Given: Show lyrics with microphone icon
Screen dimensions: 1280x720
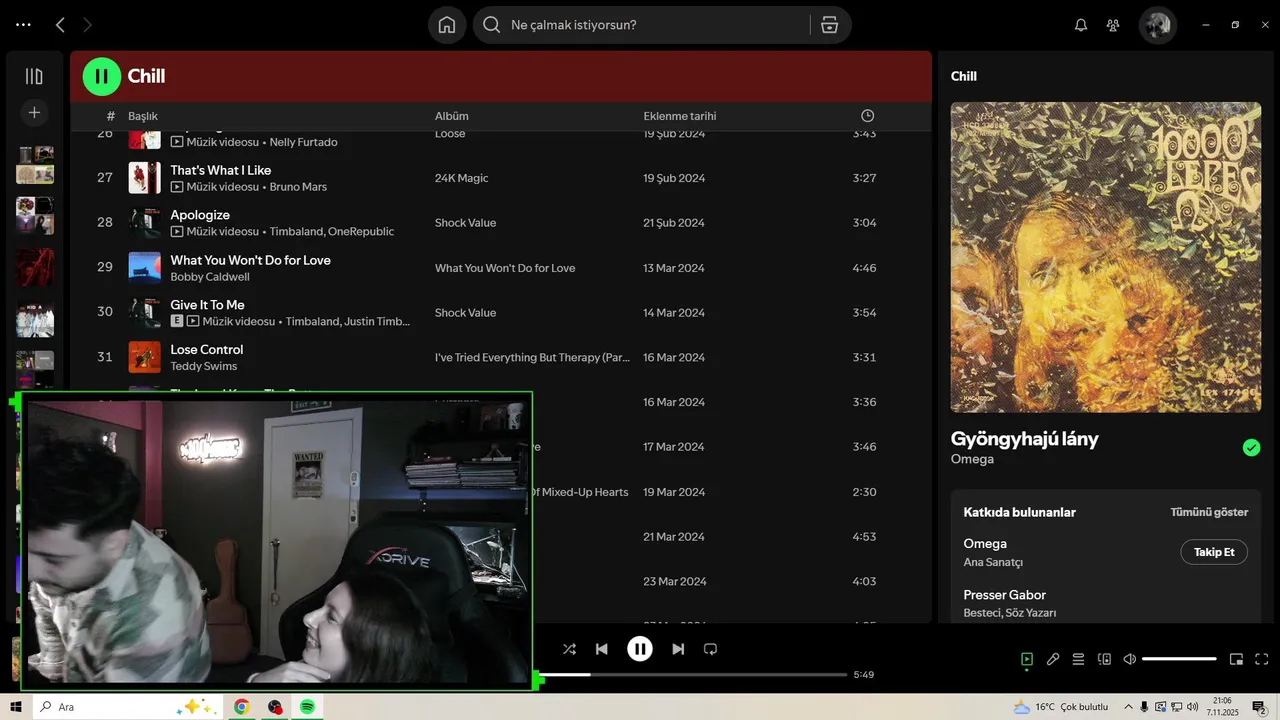Looking at the screenshot, I should pyautogui.click(x=1053, y=659).
